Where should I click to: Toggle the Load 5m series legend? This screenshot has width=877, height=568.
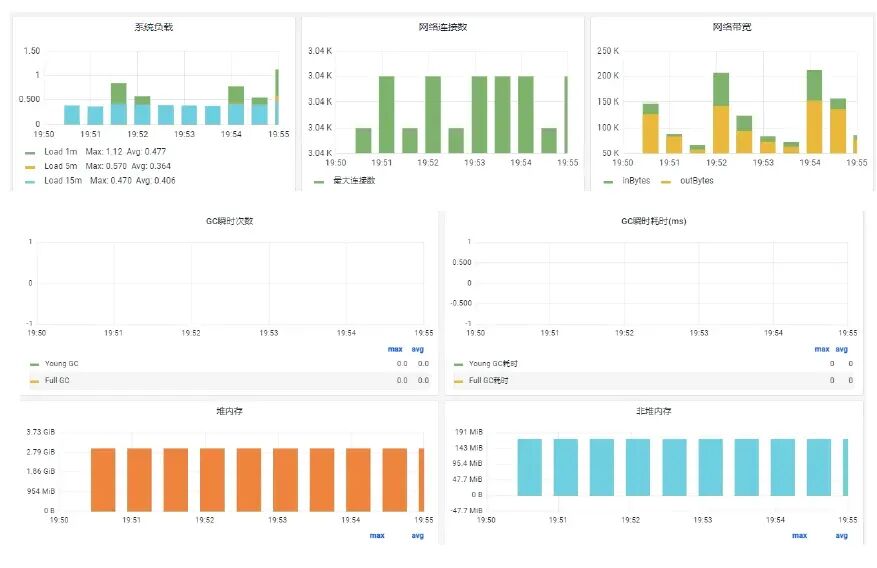click(60, 166)
